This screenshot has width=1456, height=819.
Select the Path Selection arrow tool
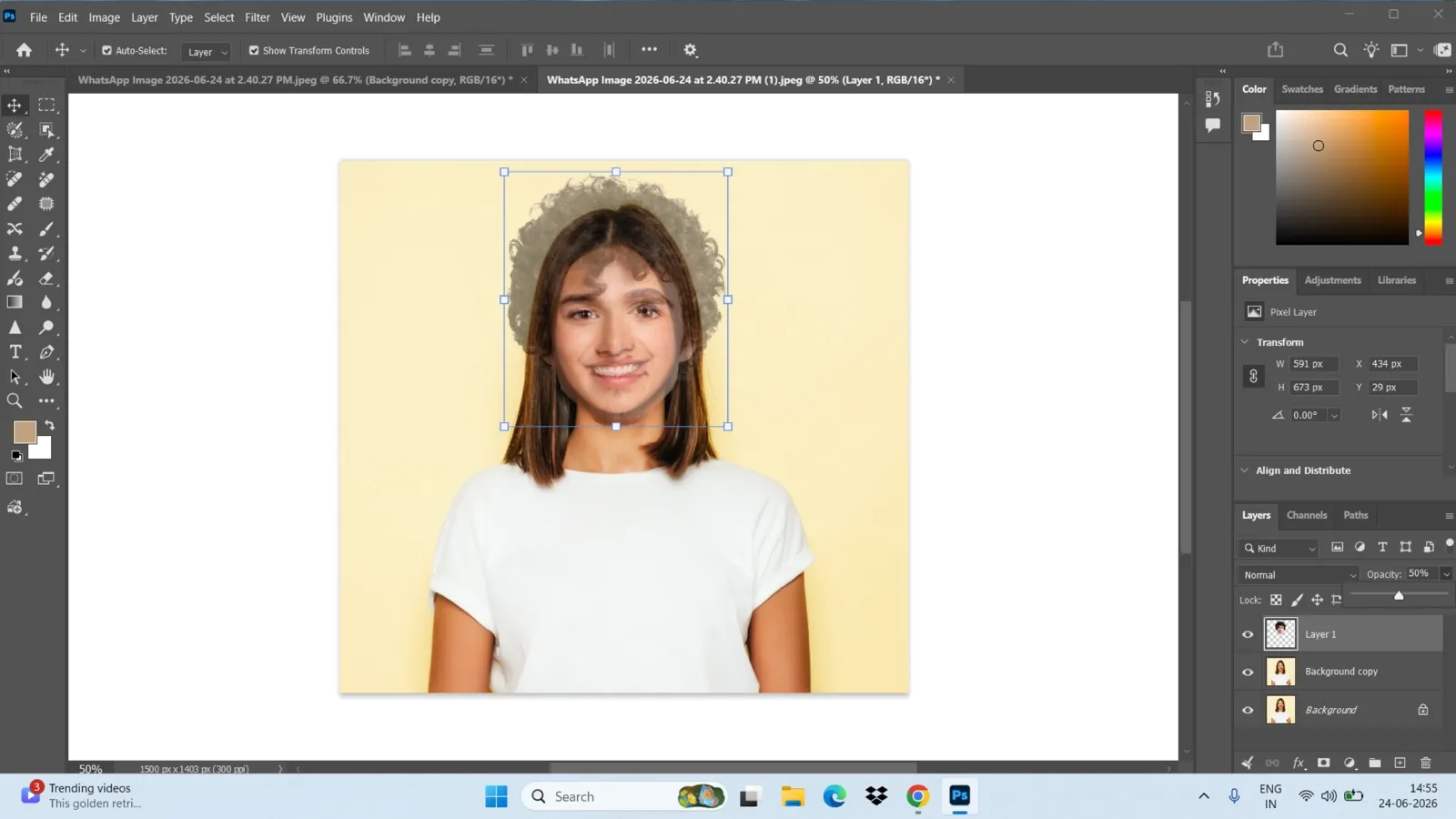(x=15, y=377)
